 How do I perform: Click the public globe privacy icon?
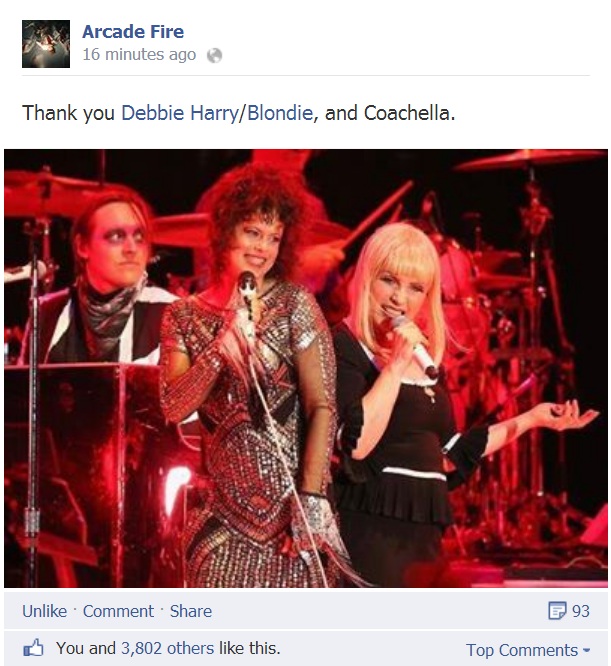tap(214, 55)
